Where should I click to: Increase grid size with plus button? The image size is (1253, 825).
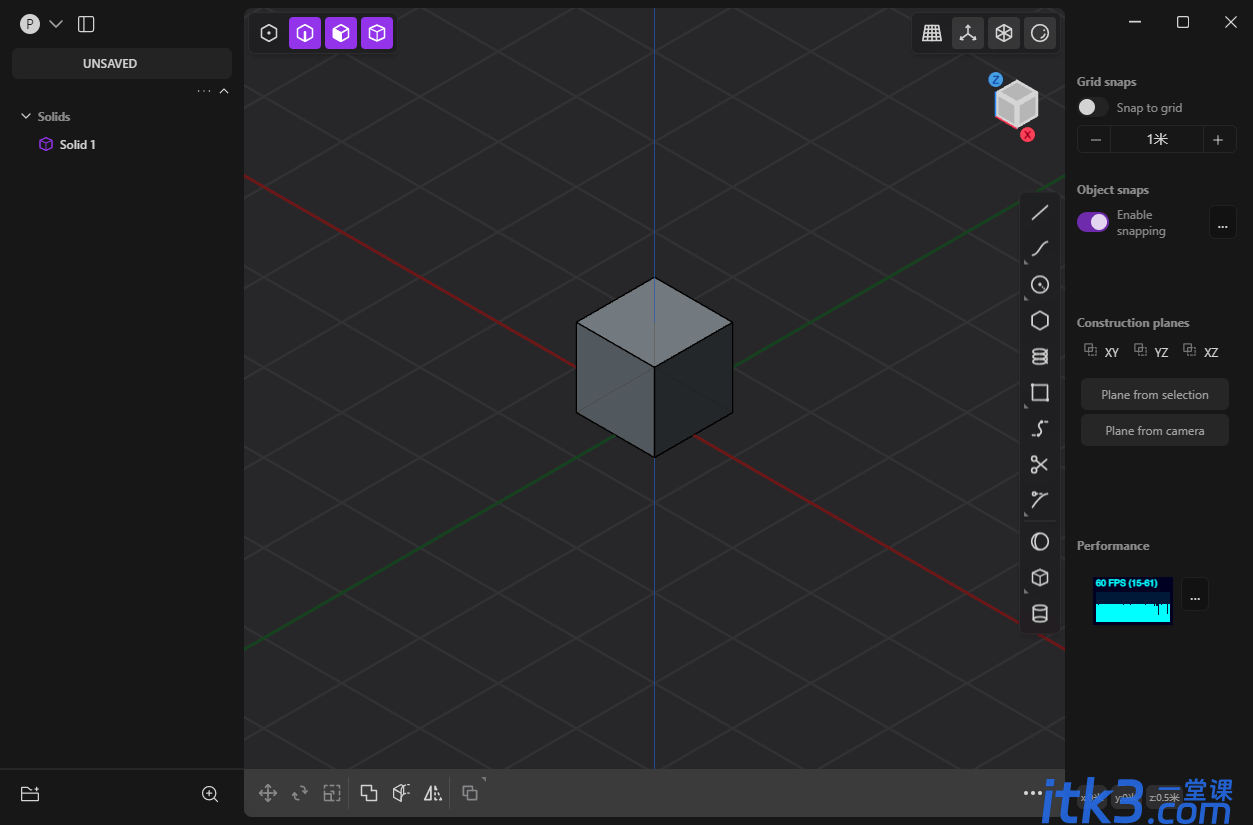click(1218, 140)
